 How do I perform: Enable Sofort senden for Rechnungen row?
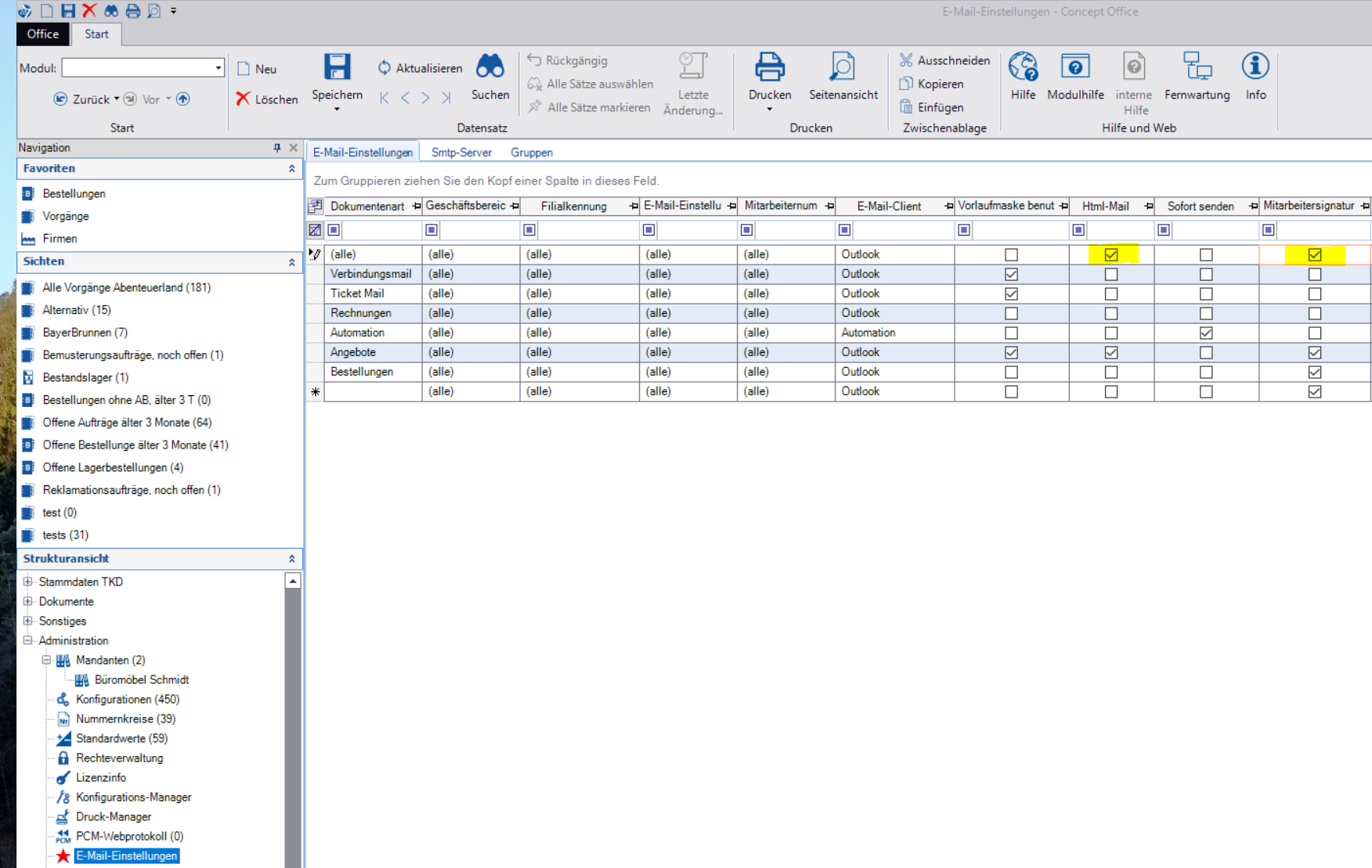tap(1206, 313)
